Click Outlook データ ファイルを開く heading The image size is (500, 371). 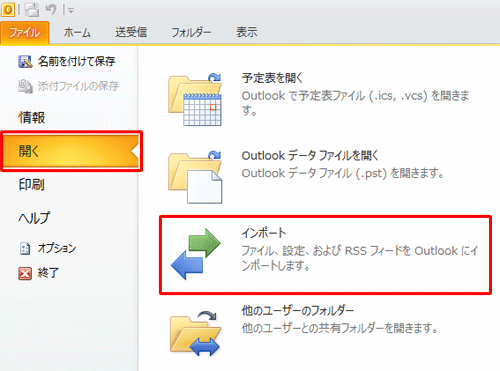(310, 156)
